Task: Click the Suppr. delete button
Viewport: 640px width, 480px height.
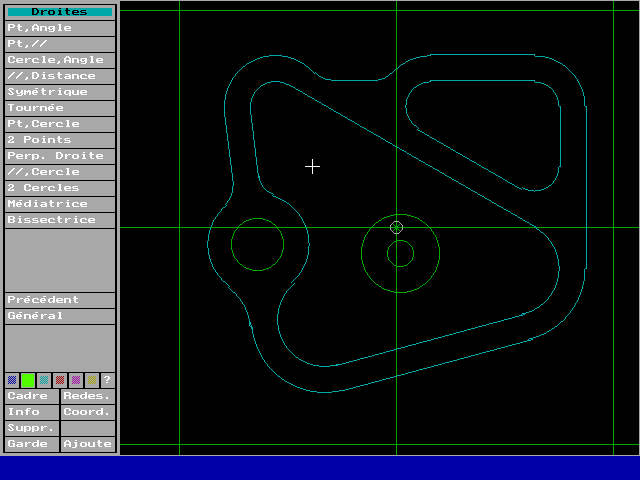Action: pyautogui.click(x=32, y=428)
